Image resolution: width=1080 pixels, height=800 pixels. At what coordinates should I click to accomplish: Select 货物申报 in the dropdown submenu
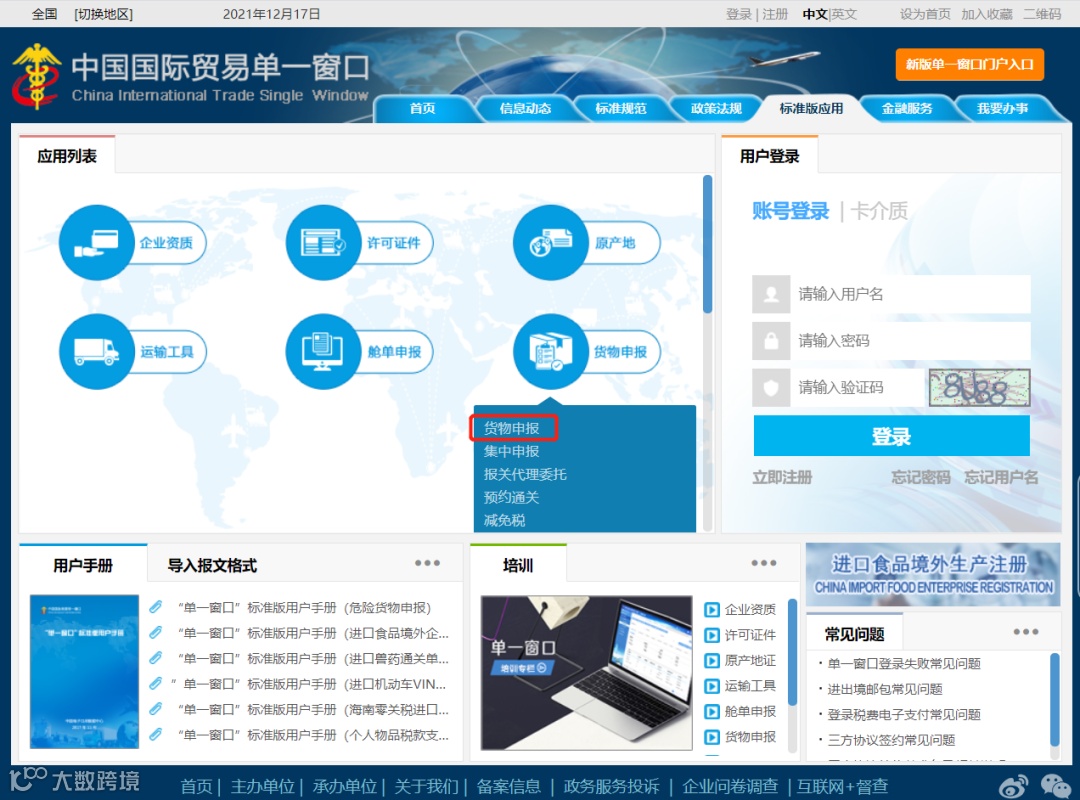[512, 428]
